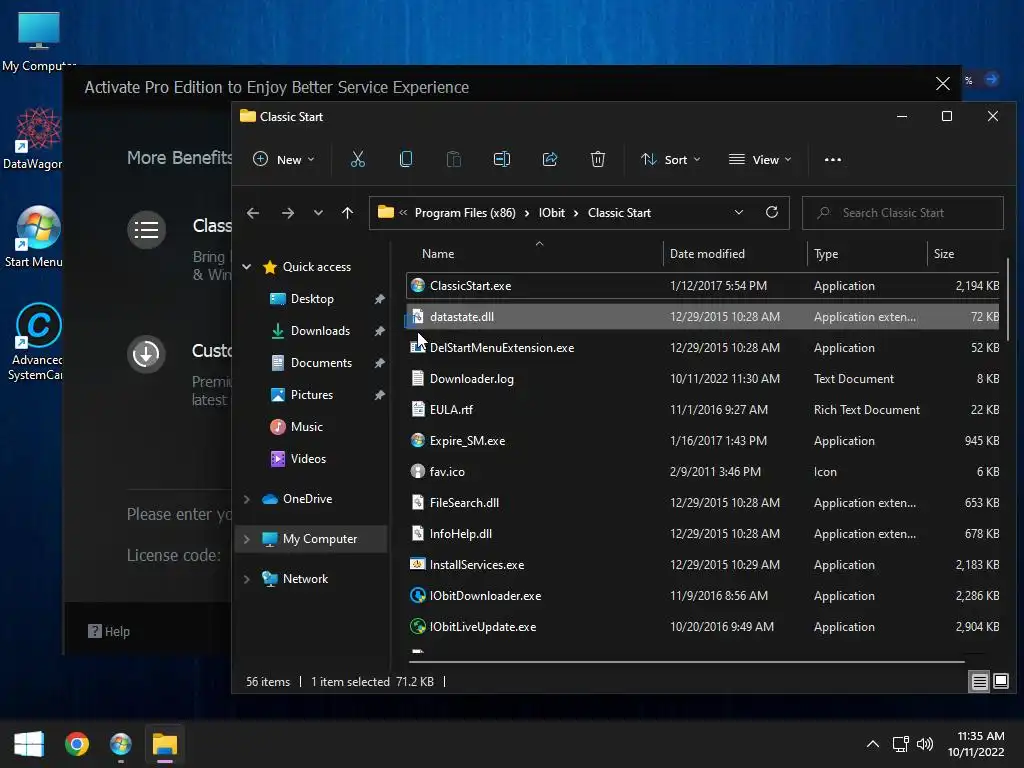
Task: Select the IObitLiveUpdate.exe icon
Action: pyautogui.click(x=417, y=626)
